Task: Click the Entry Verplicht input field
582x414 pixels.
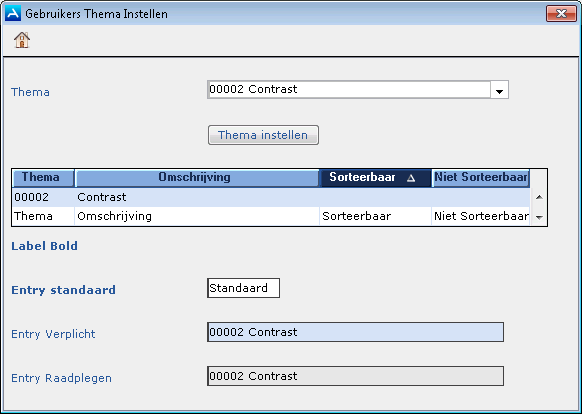Action: pyautogui.click(x=355, y=332)
